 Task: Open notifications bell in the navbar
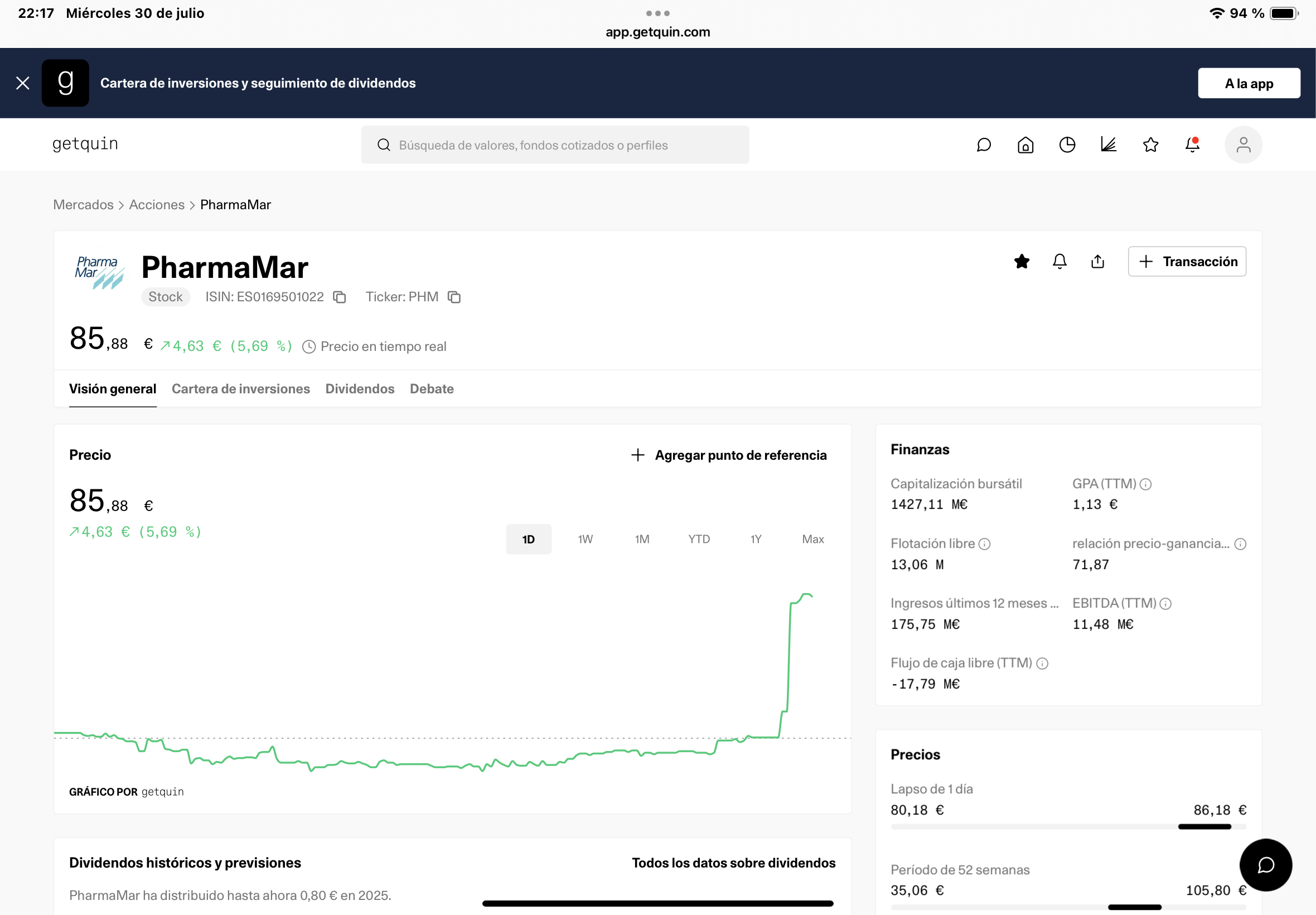coord(1192,145)
